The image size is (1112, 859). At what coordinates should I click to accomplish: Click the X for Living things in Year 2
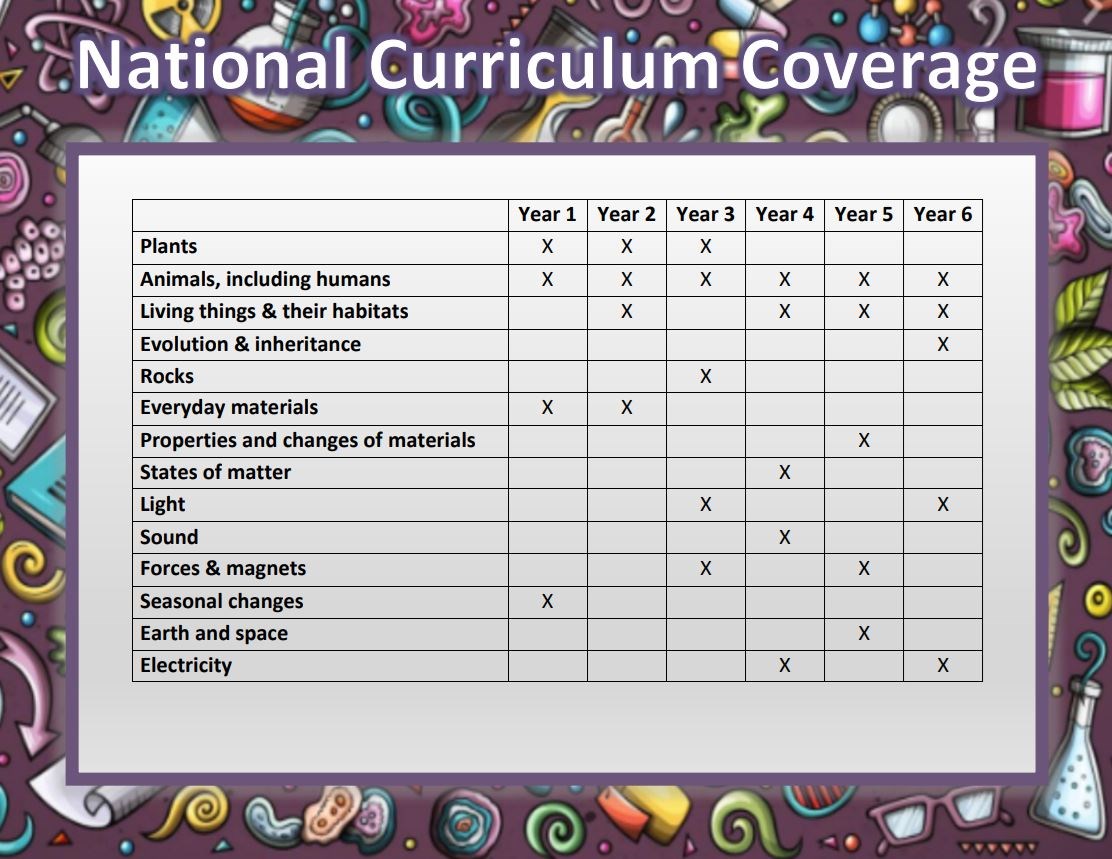[626, 311]
